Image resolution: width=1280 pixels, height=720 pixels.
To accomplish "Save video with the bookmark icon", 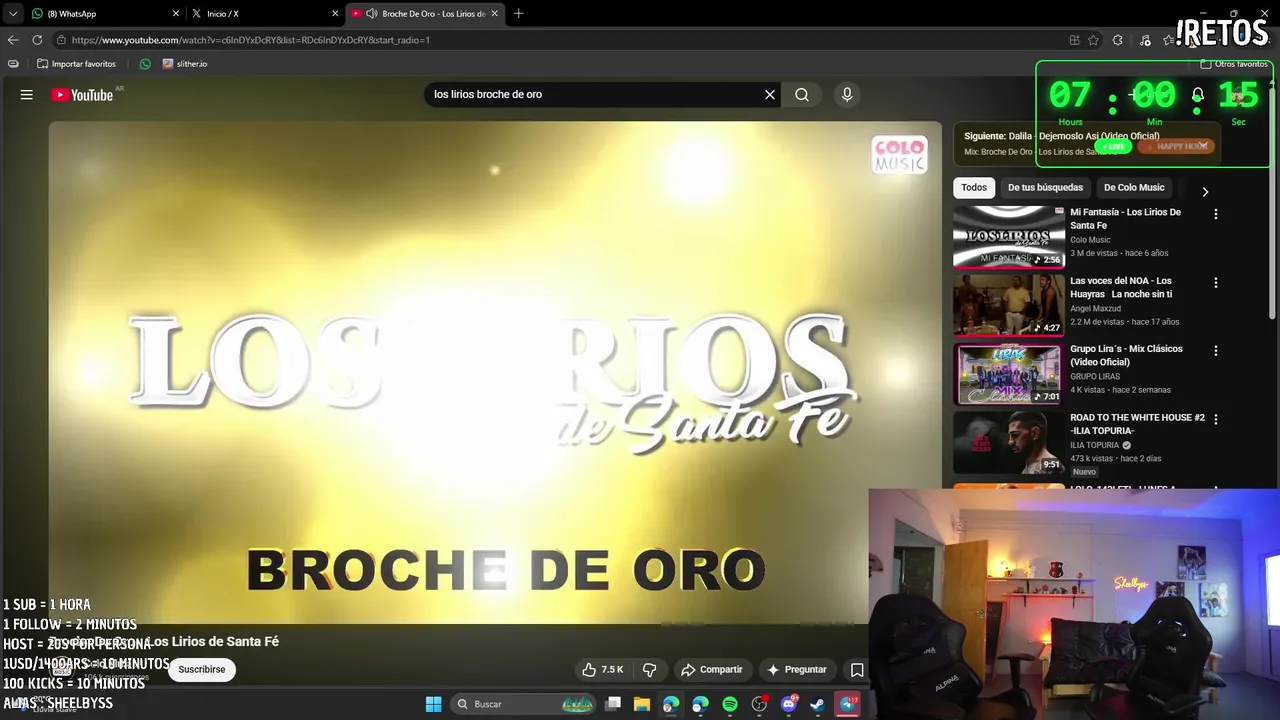I will tap(857, 670).
